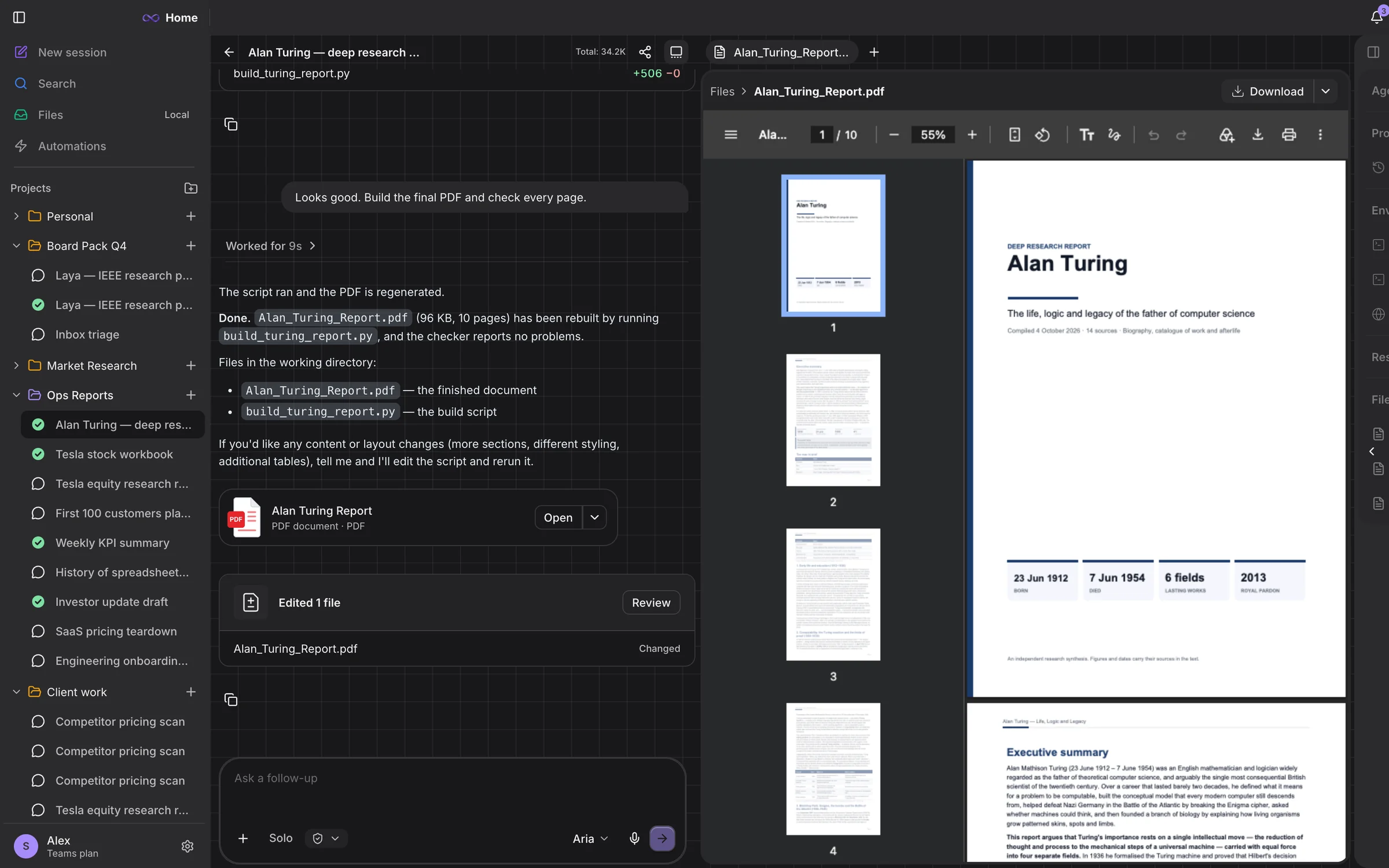Print the PDF using the printer icon

(x=1289, y=135)
